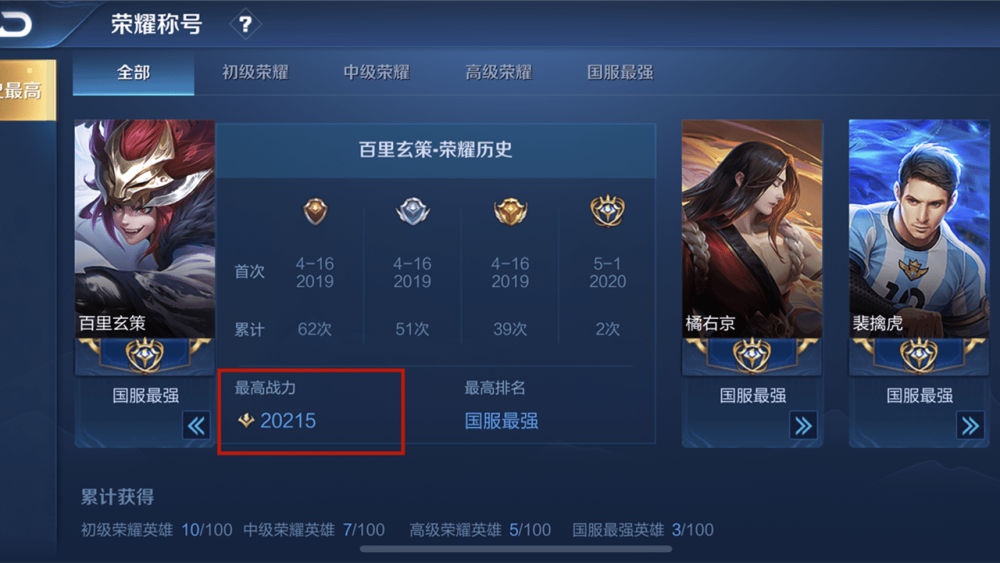The image size is (1000, 563).
Task: Click the 国服最强 crown badge icon in history
Action: [x=607, y=211]
